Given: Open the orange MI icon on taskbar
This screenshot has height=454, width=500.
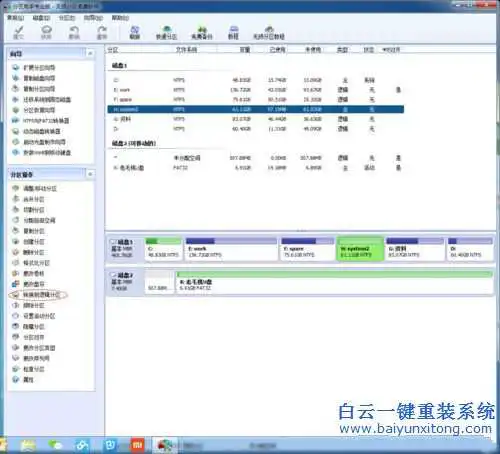Looking at the screenshot, I should pos(138,445).
